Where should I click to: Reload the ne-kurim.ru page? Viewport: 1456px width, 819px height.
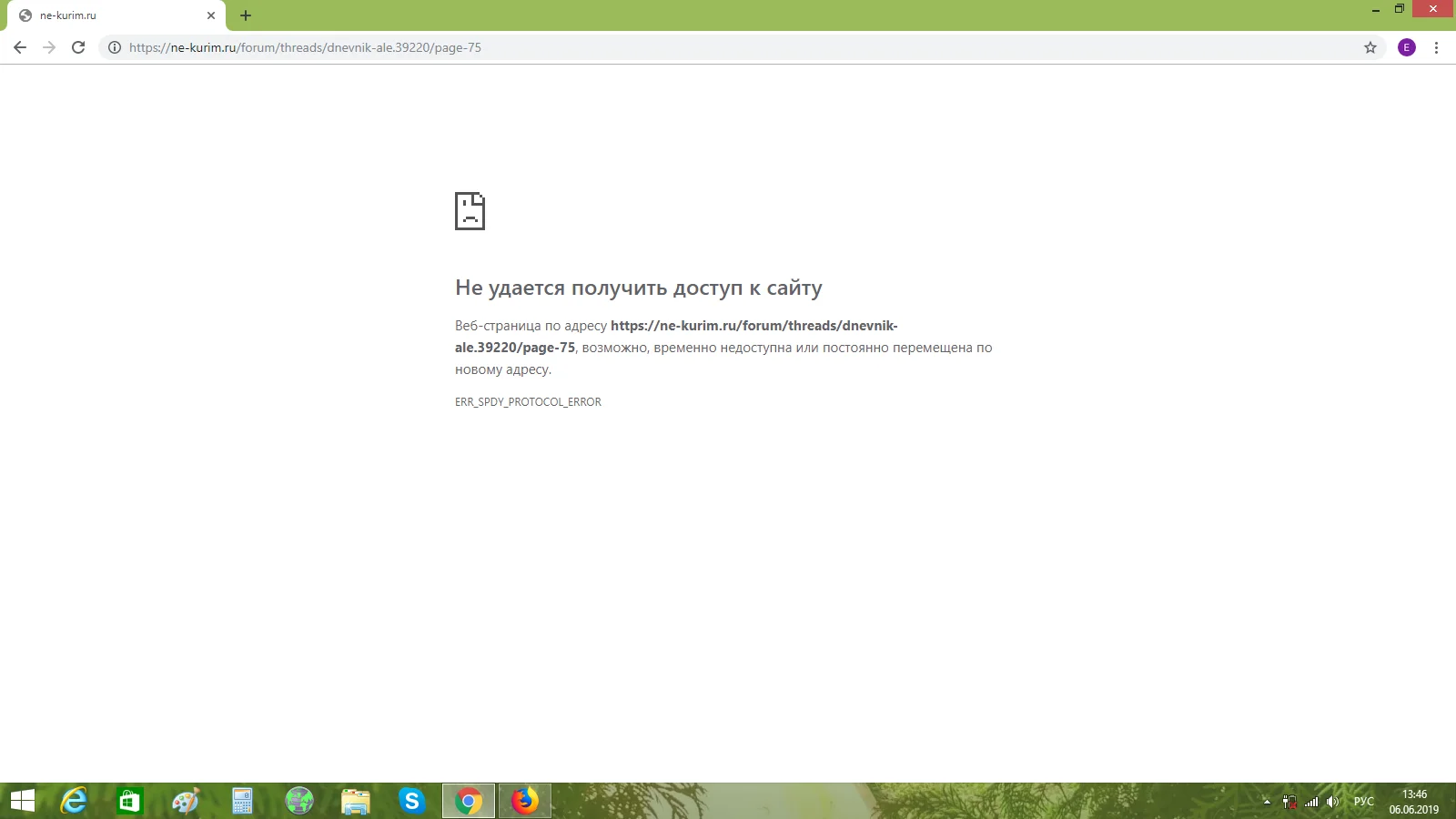[78, 47]
